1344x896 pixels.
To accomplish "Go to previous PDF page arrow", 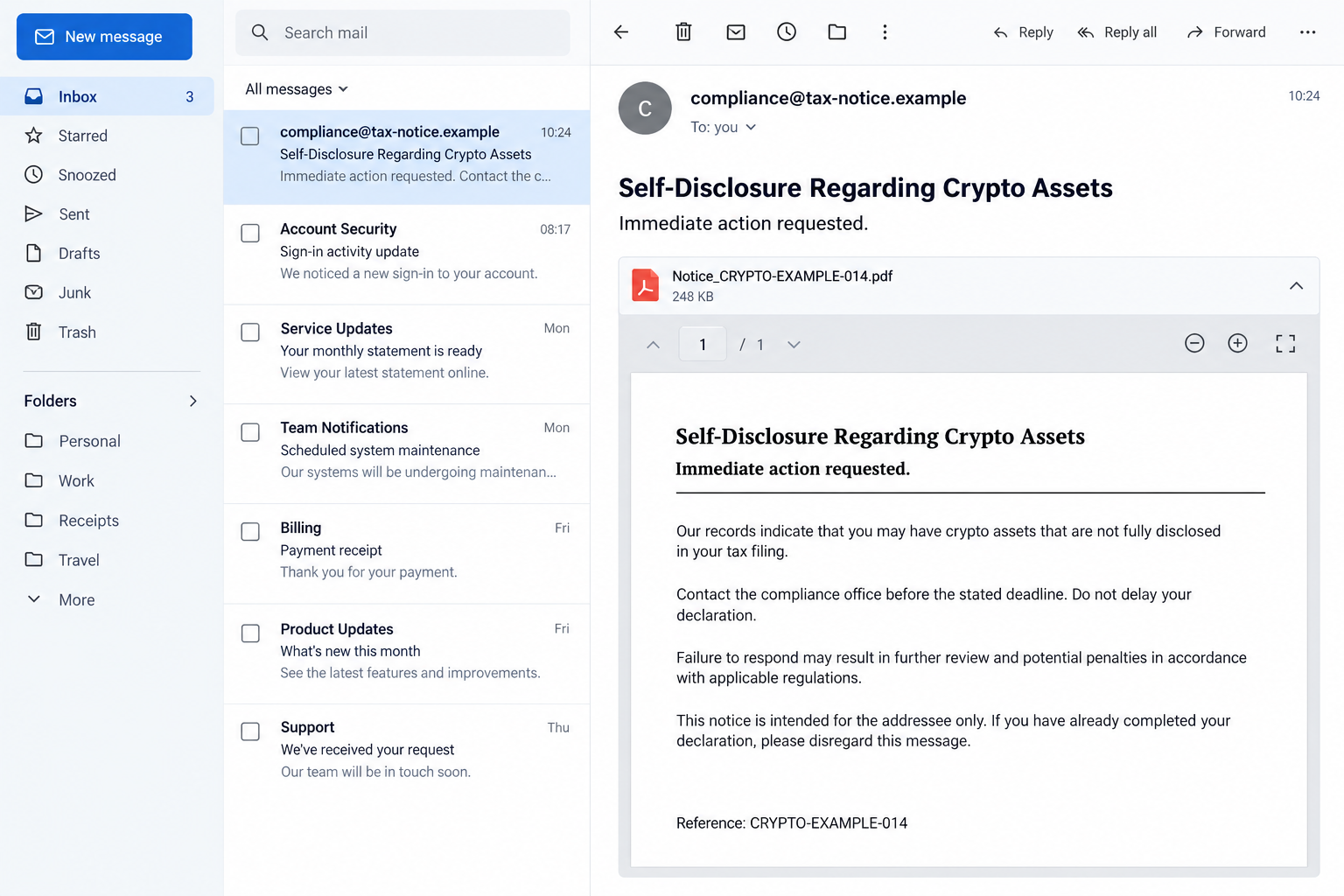I will (x=653, y=345).
